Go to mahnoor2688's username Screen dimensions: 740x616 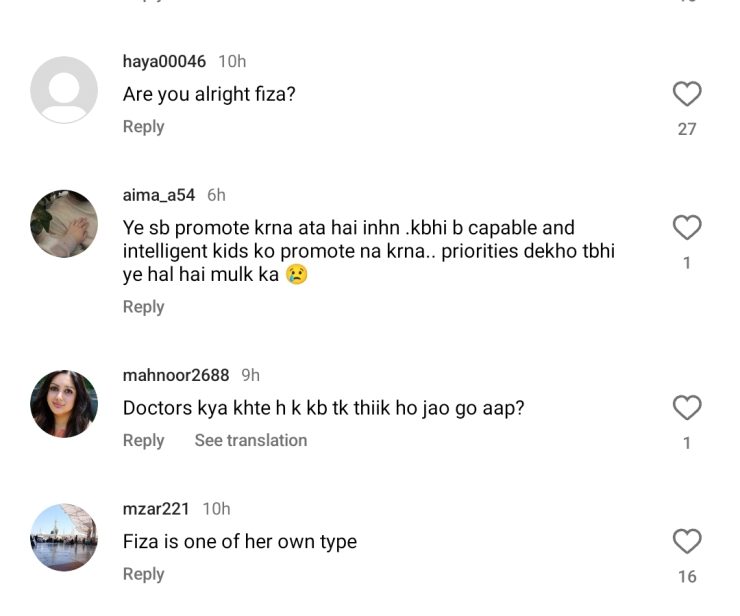coord(176,375)
